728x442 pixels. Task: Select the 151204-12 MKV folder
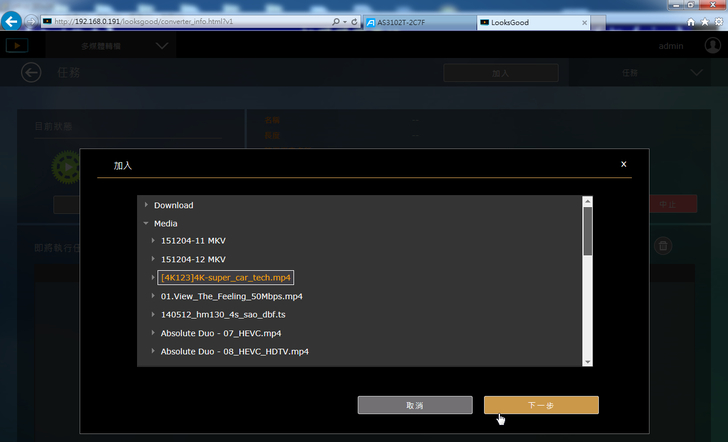pyautogui.click(x=193, y=259)
